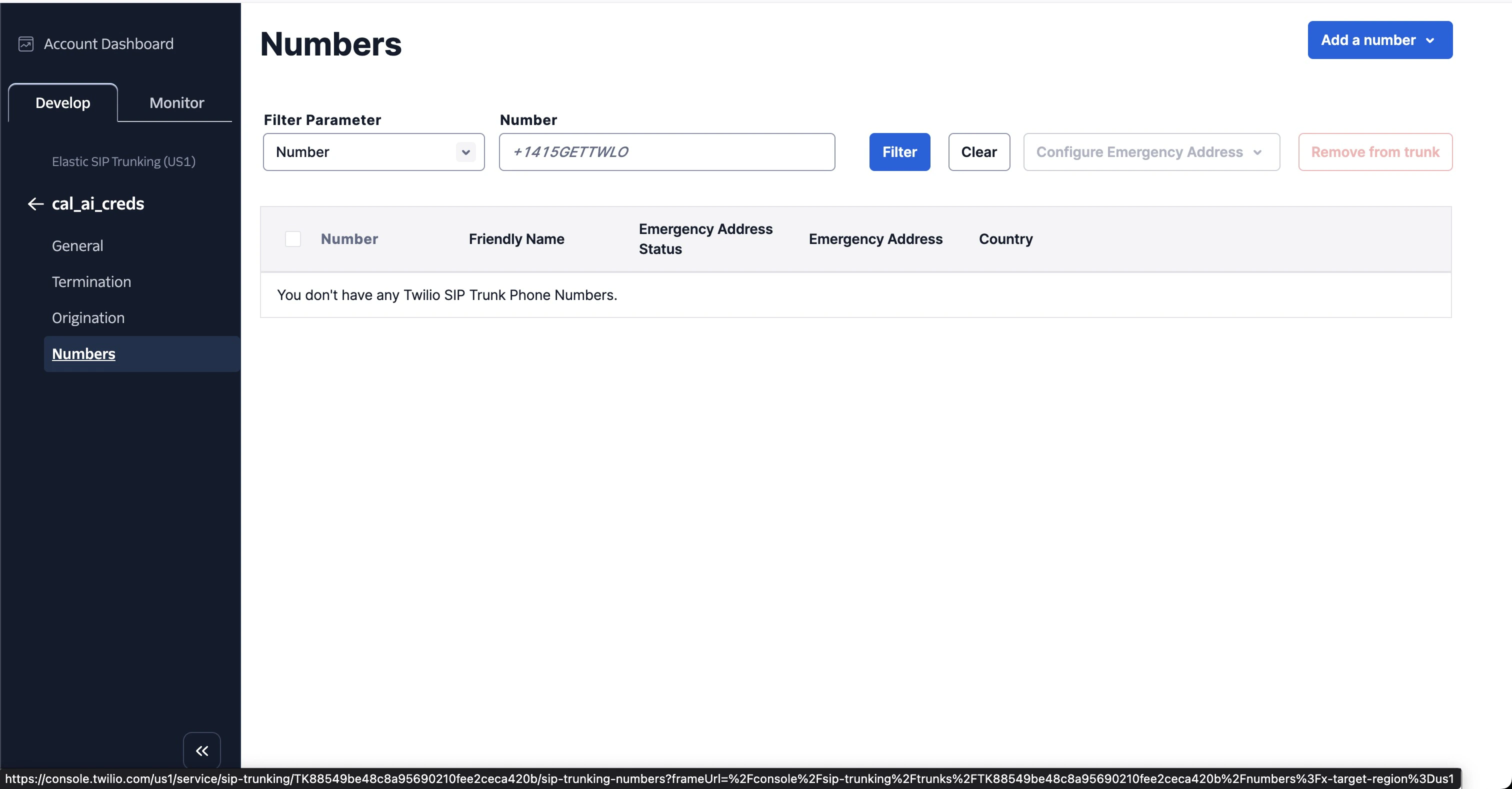Select the Develop tab
Viewport: 1512px width, 789px height.
63,102
